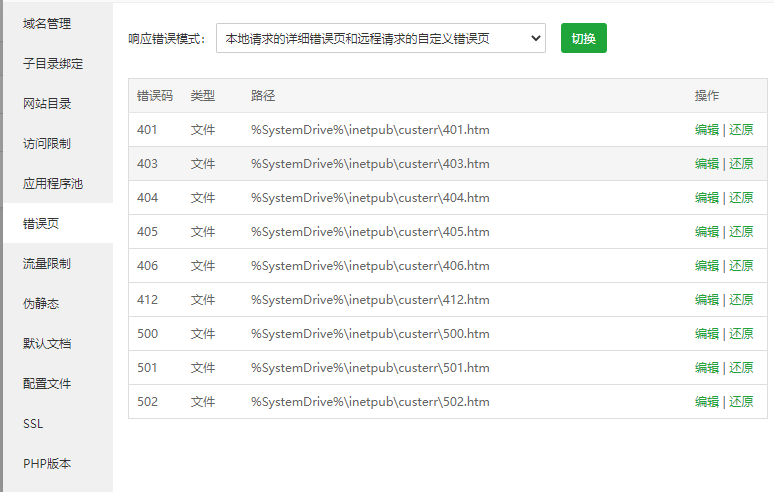The image size is (774, 492).
Task: Switch to 子目录绑定 tab
Action: pyautogui.click(x=53, y=63)
